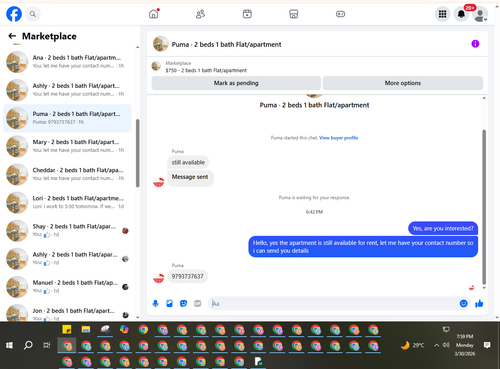Click the chat pane vertical scrollbar
500x369 pixels.
click(x=484, y=207)
